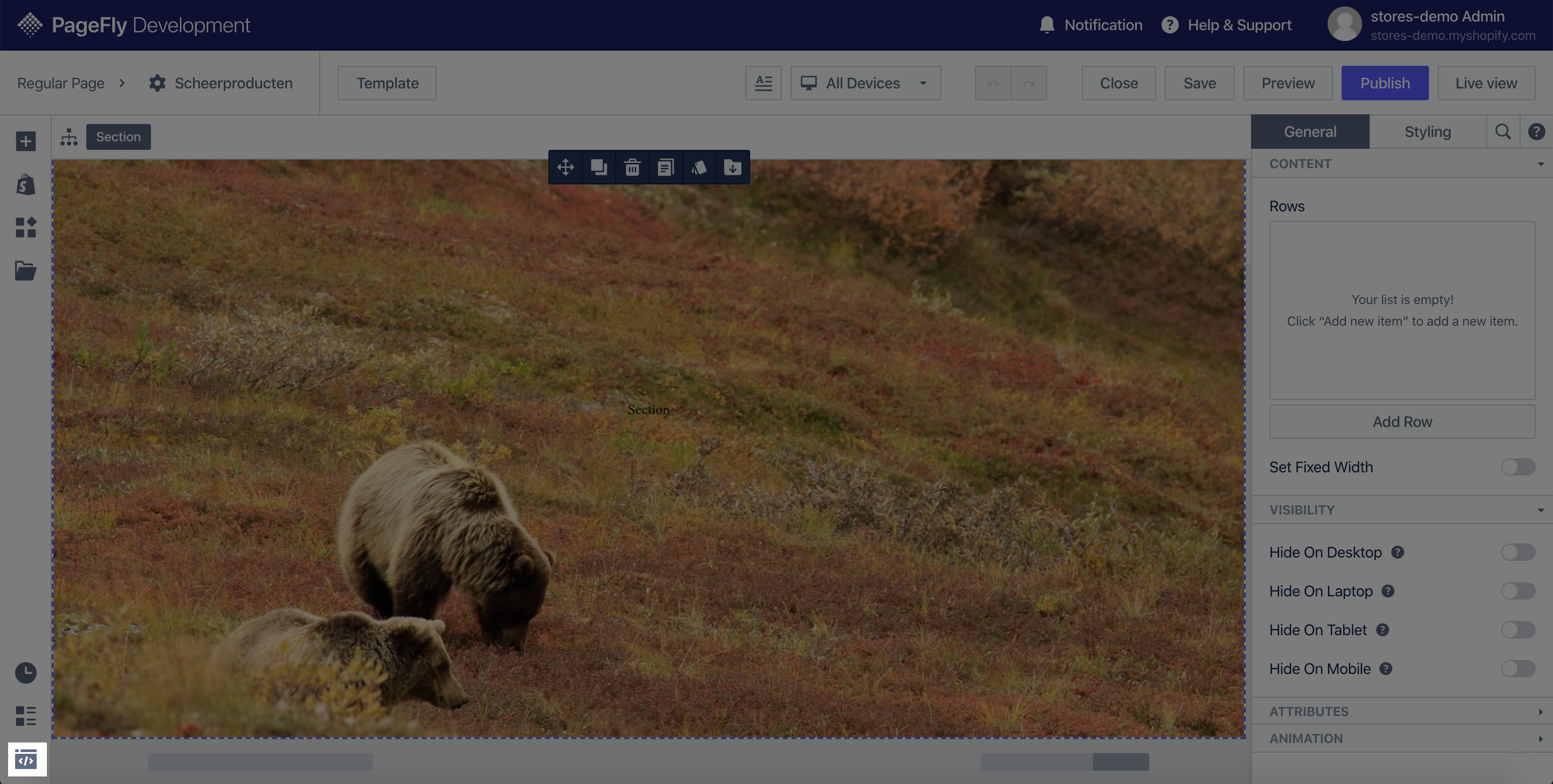Toggle Set Fixed Width switch
This screenshot has width=1553, height=784.
pos(1518,466)
